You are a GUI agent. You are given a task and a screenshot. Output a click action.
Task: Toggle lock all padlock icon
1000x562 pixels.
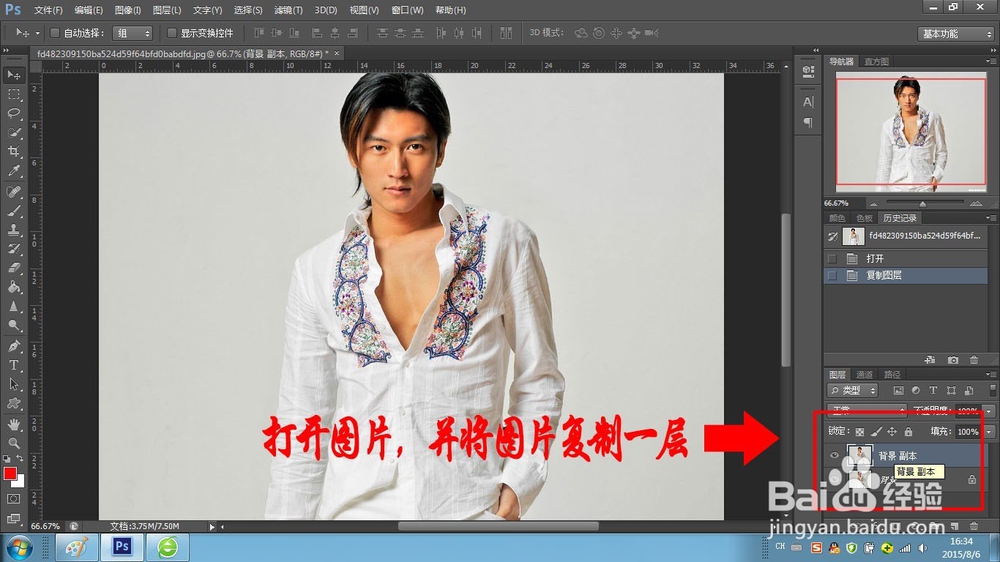(x=908, y=432)
